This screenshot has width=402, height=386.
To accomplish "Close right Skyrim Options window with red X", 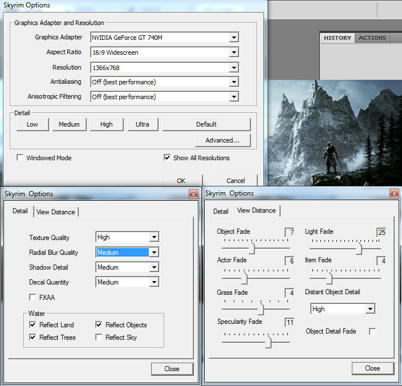I will tap(394, 193).
